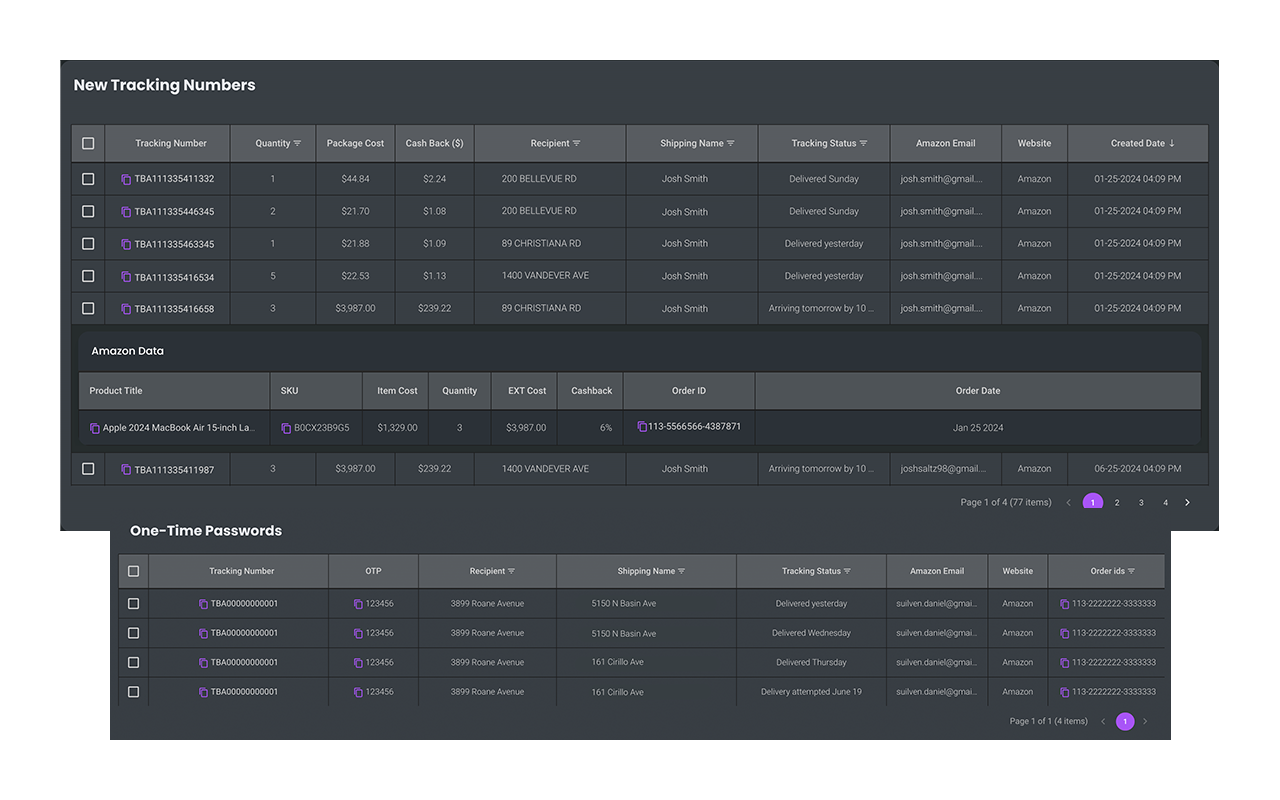Select all rows in One-Time Passwords table

133,571
